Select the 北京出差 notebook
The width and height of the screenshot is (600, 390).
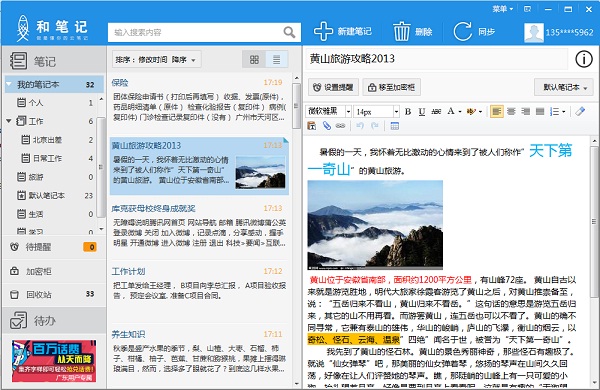pos(50,140)
